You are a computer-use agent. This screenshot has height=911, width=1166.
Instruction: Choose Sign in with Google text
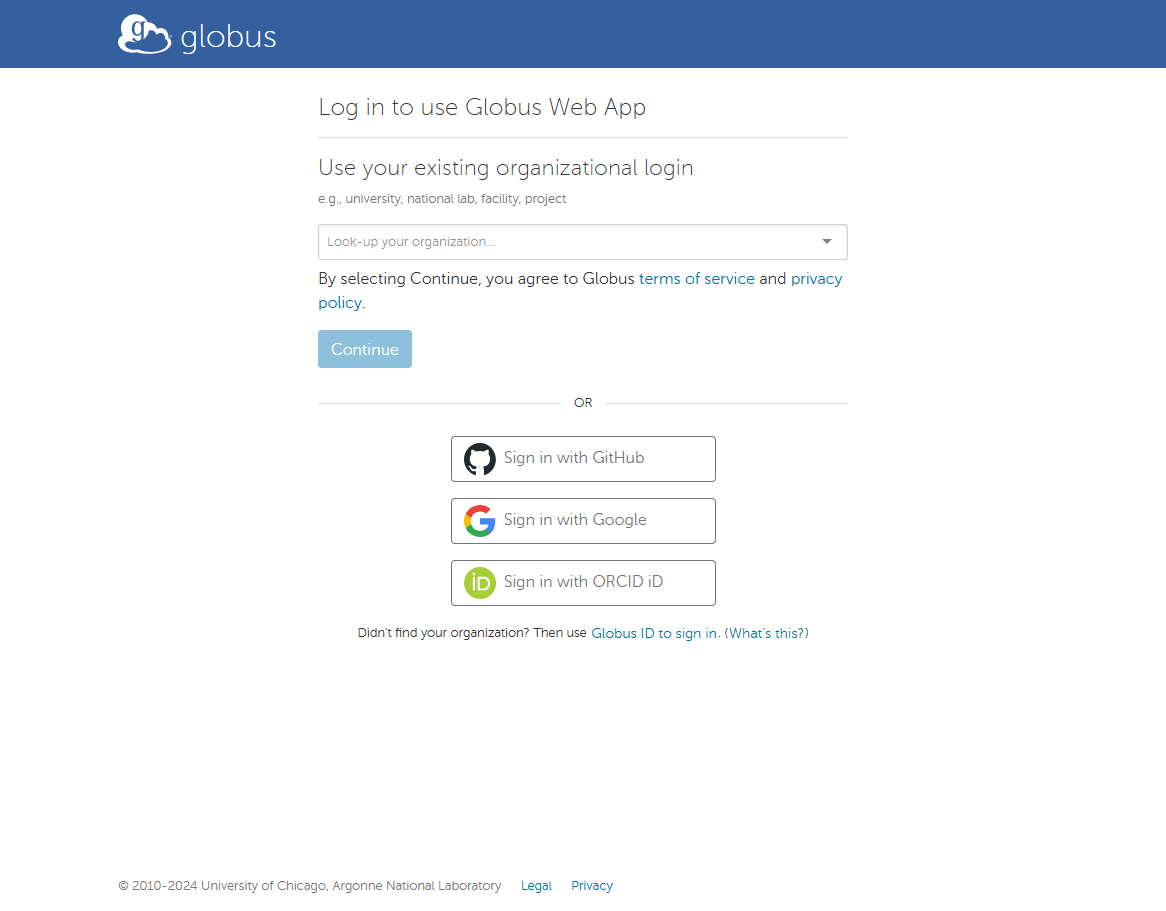pos(574,520)
